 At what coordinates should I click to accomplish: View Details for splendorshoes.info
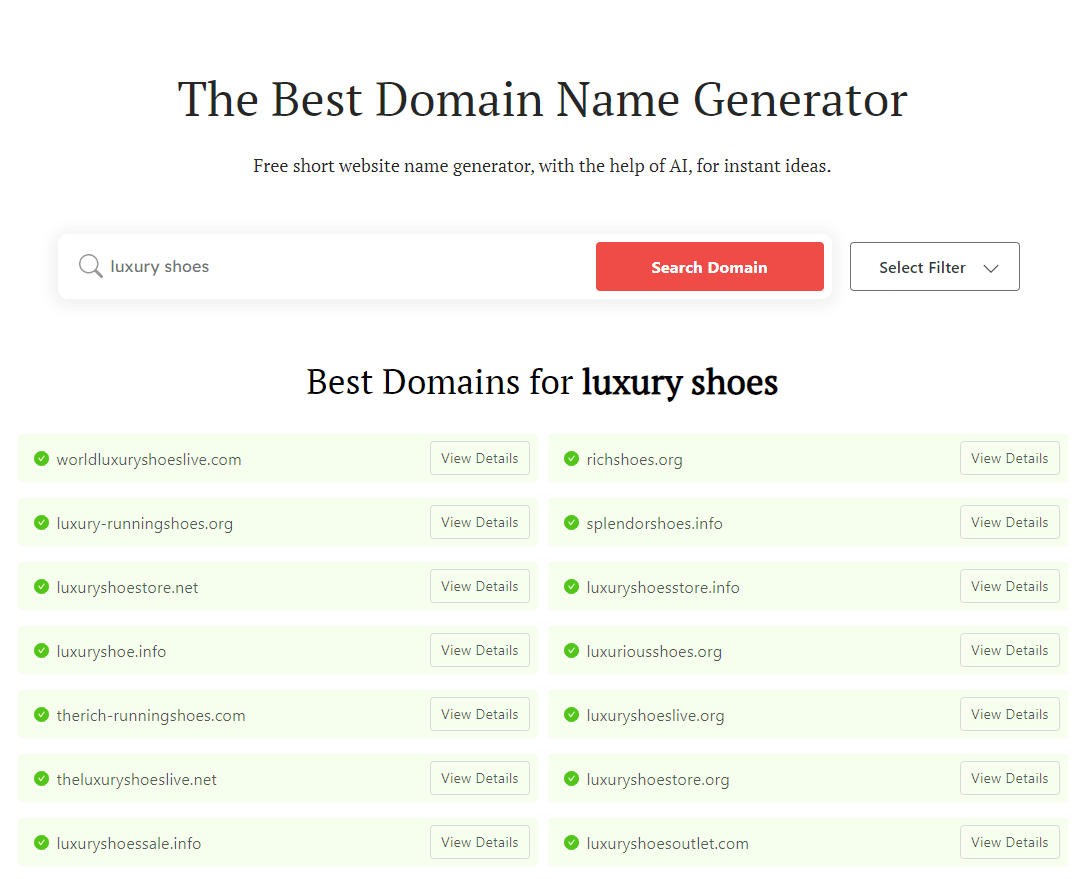point(1010,522)
